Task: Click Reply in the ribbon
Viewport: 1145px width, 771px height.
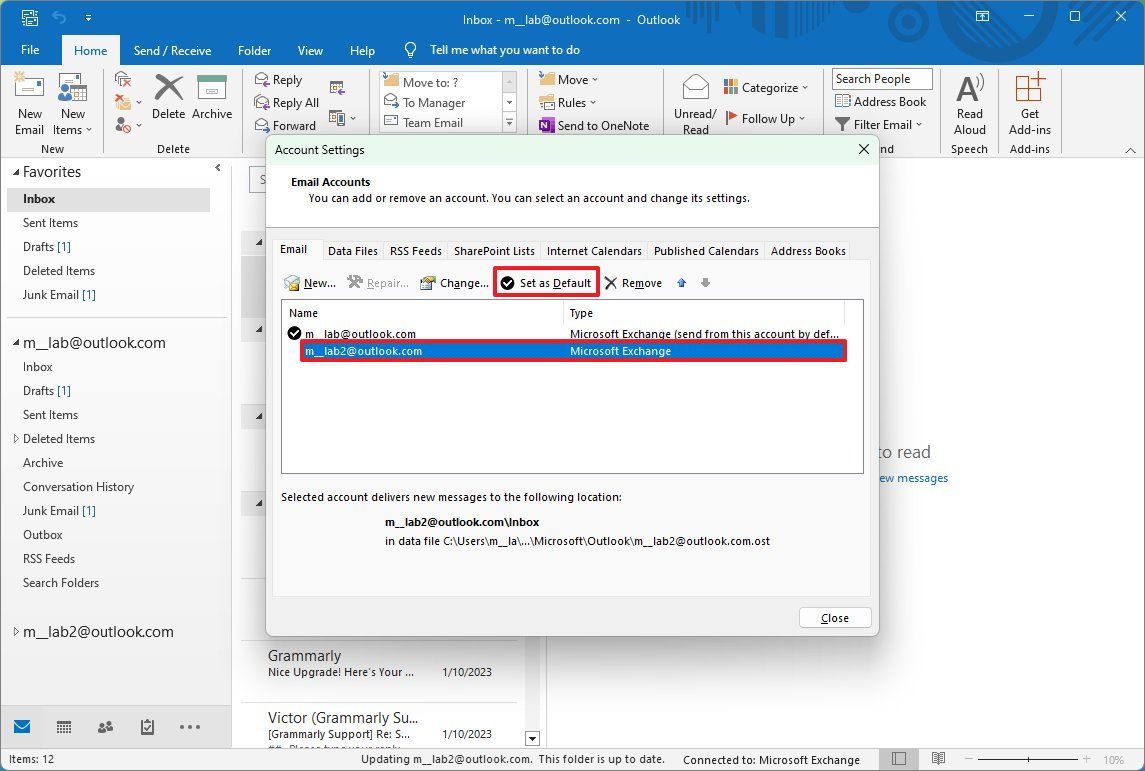Action: (278, 80)
